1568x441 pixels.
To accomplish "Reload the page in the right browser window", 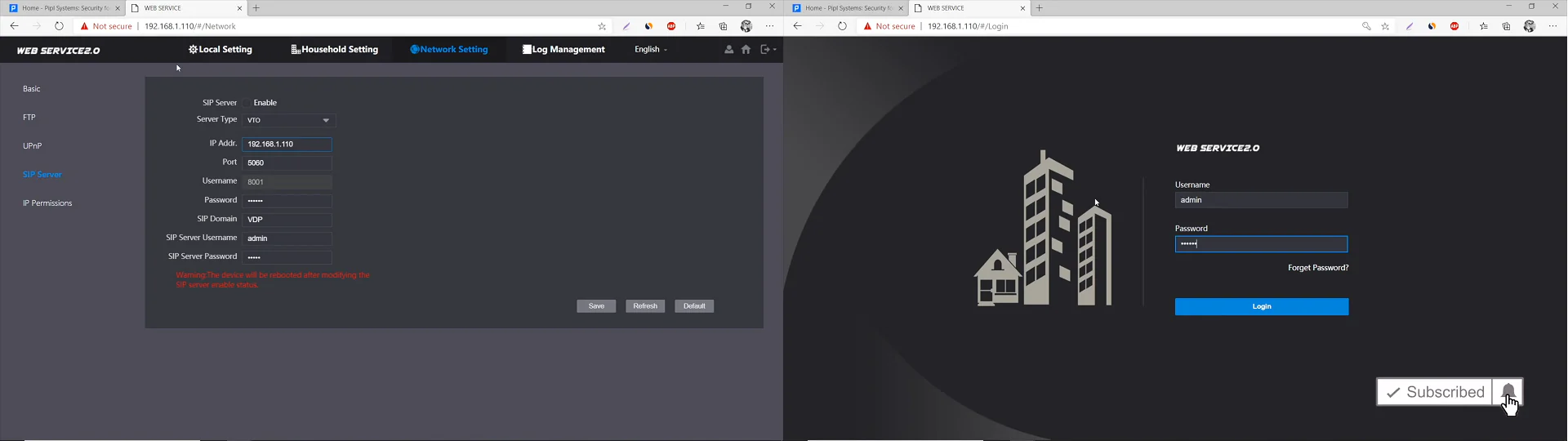I will pos(842,26).
